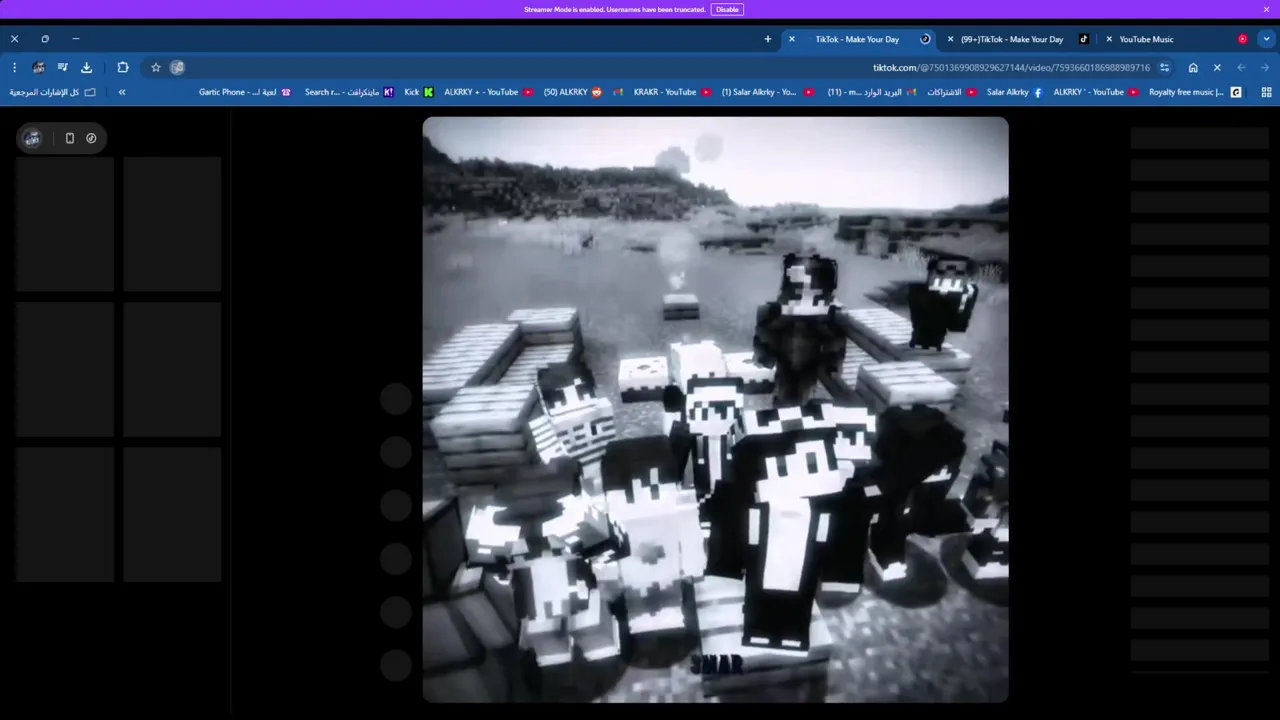Click the Minecraft video player
This screenshot has width=1280, height=720.
[715, 410]
